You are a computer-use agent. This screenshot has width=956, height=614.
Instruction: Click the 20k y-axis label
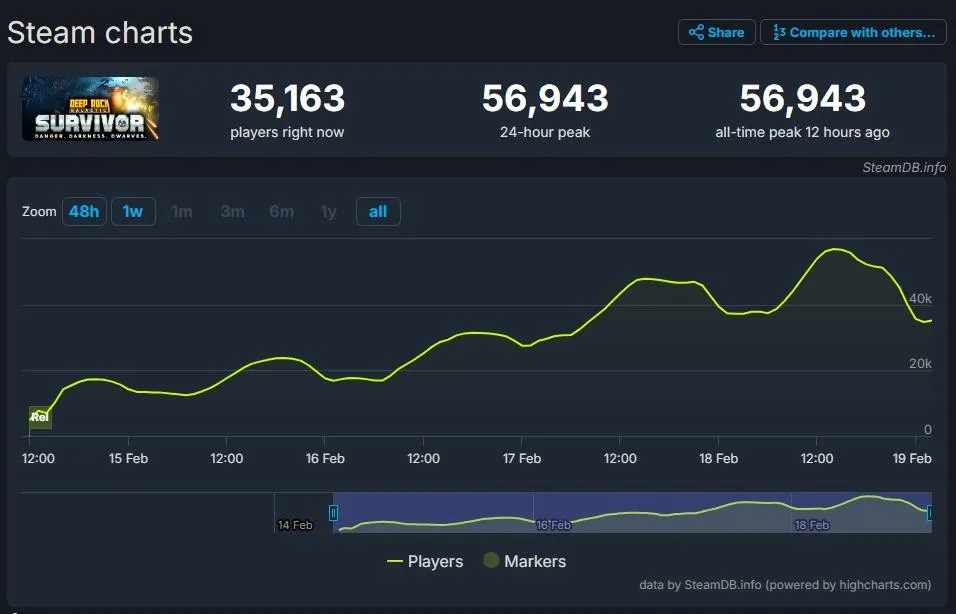click(x=920, y=363)
